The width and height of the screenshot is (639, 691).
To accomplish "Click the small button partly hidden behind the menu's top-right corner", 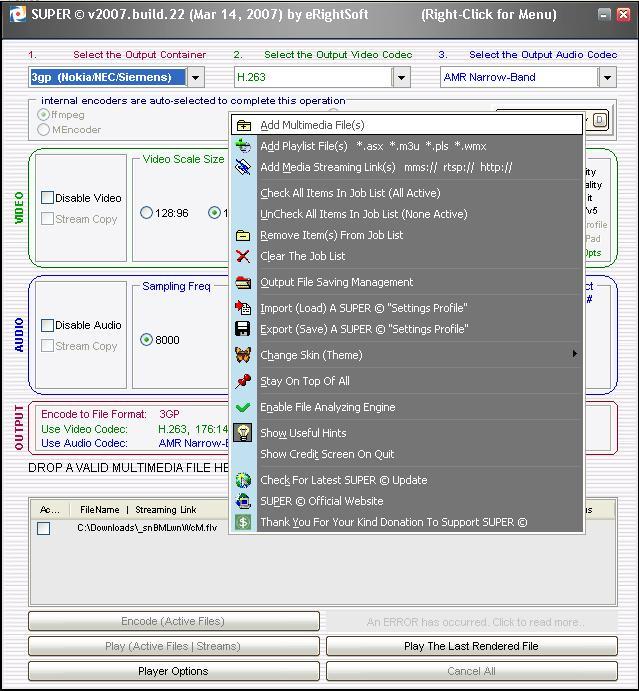I will point(600,120).
